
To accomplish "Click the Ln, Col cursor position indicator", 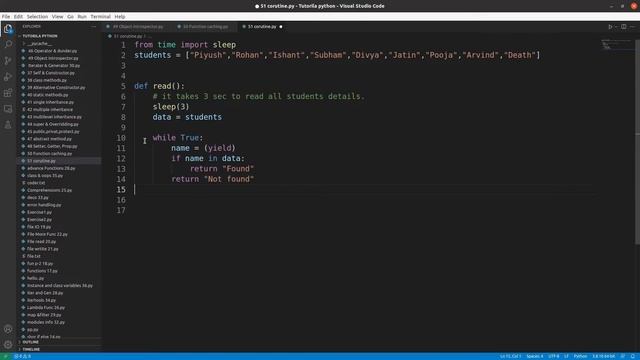I will 511,356.
